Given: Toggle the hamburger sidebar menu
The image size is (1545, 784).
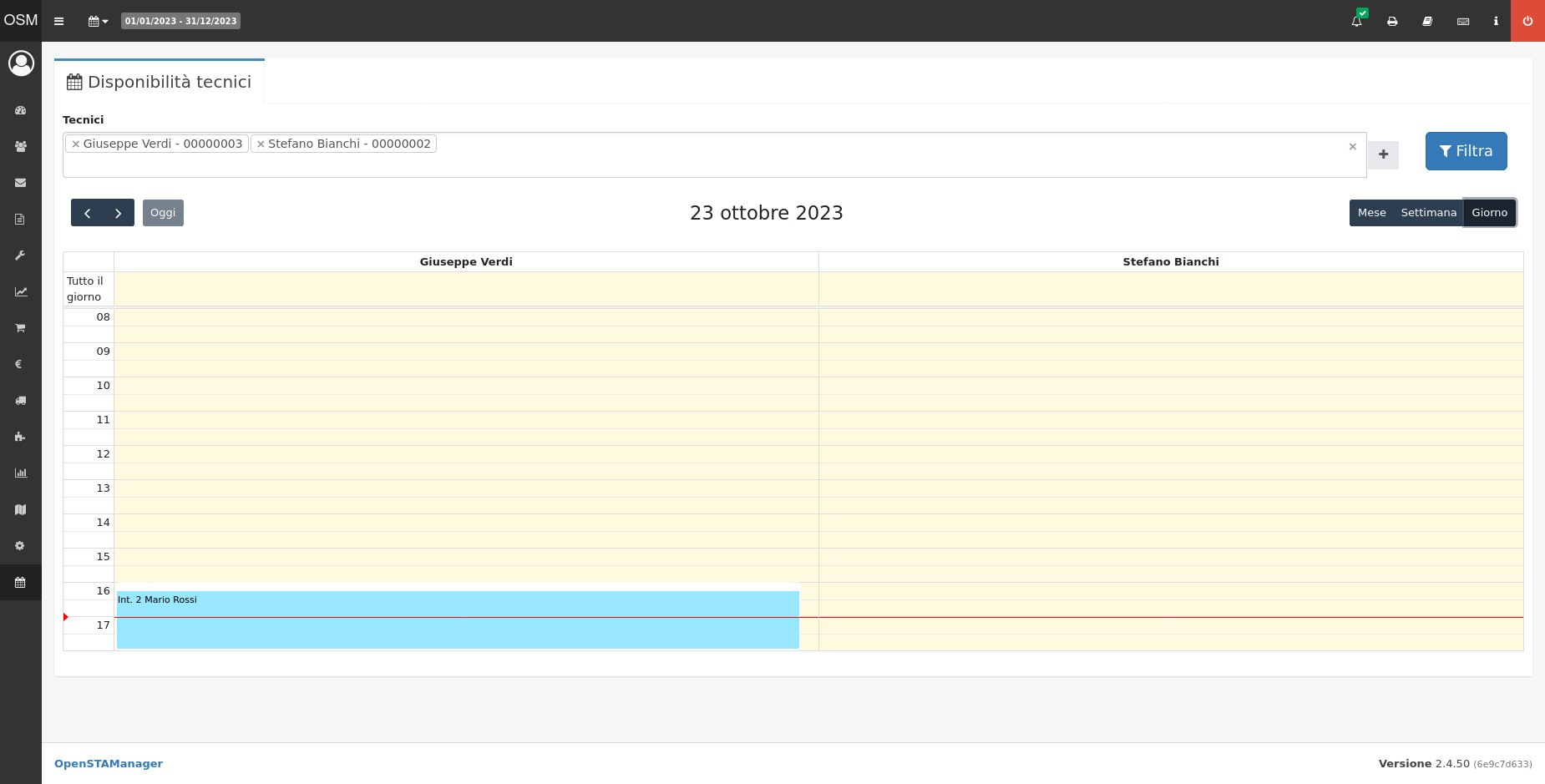Looking at the screenshot, I should tap(58, 21).
